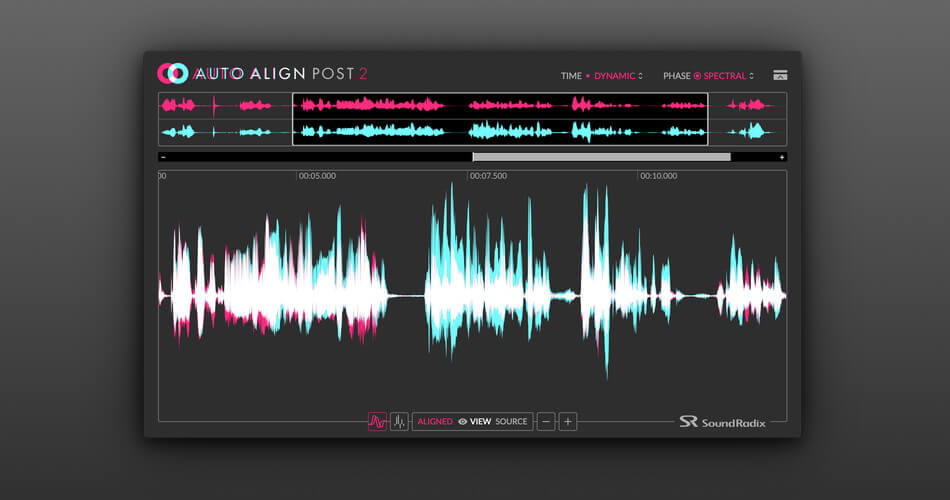Click the 00:10.000 timeline marker
950x500 pixels.
[x=659, y=176]
